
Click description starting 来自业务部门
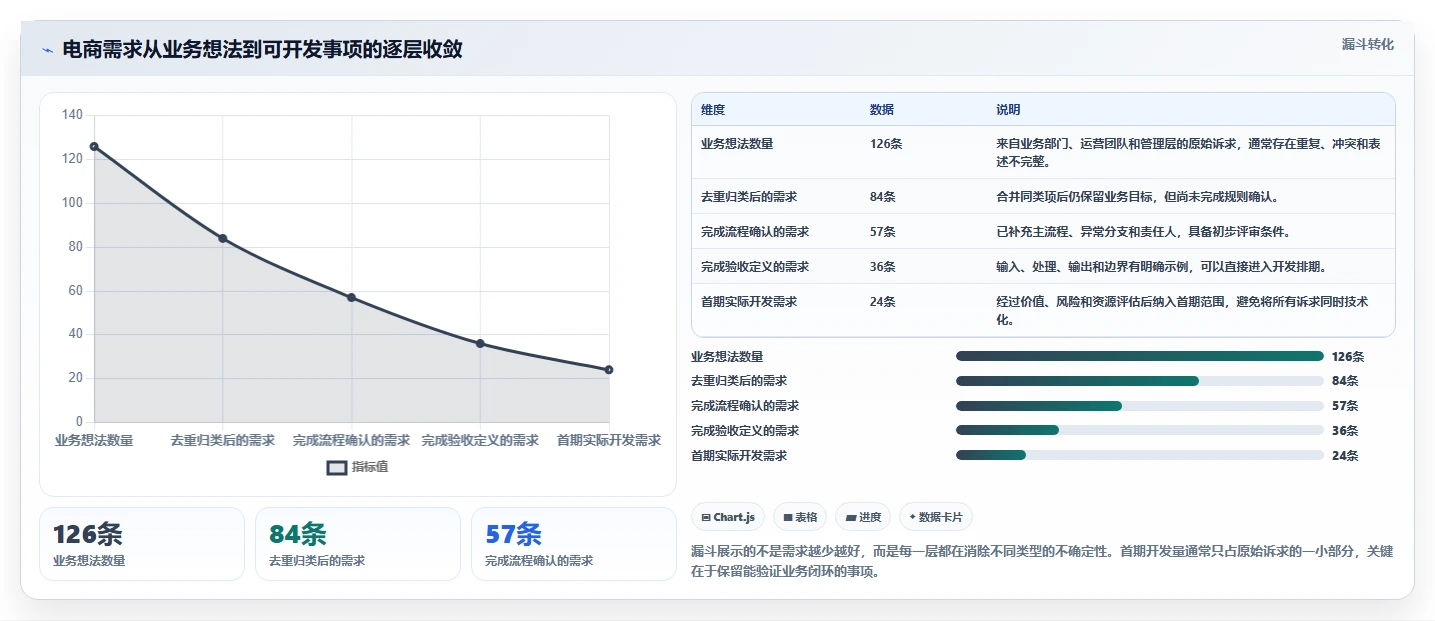1189,152
